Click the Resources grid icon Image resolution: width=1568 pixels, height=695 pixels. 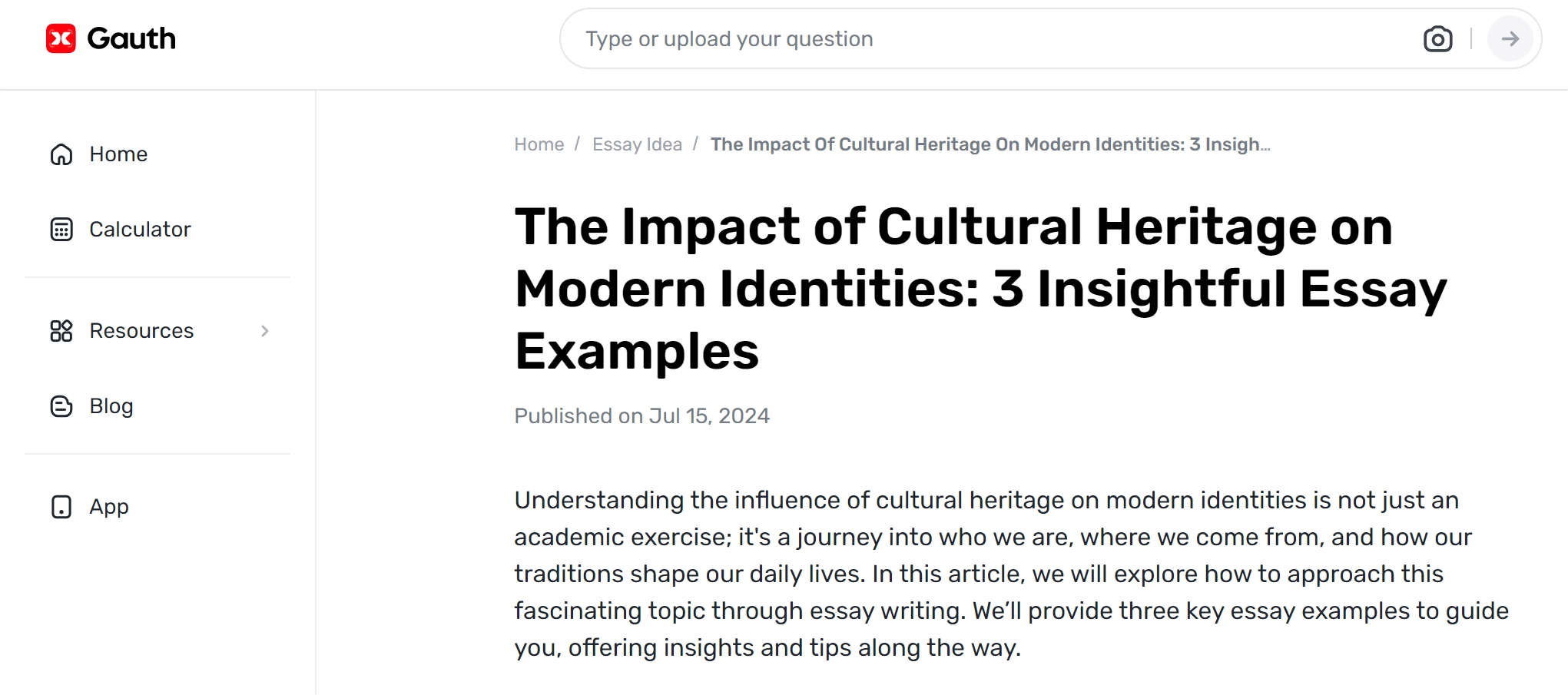[x=61, y=331]
